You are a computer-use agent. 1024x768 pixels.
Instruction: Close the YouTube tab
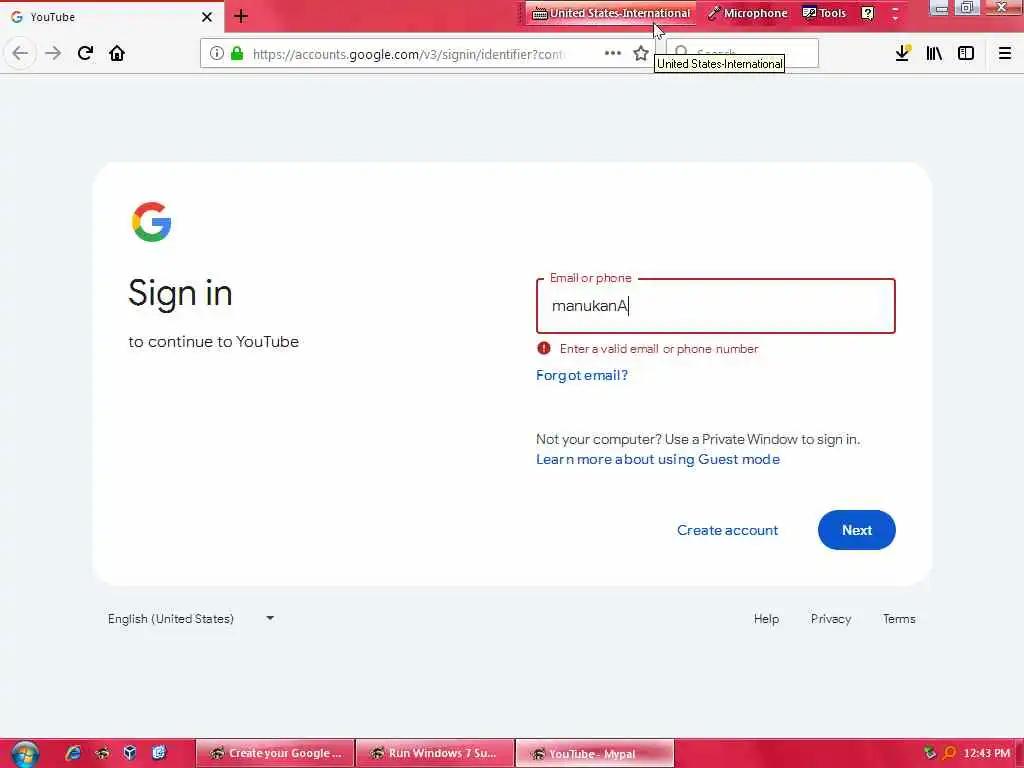click(206, 17)
